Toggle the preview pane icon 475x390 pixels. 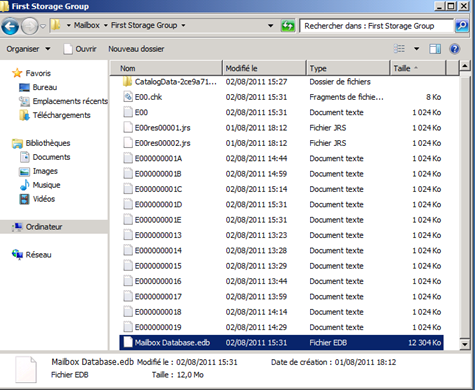(x=435, y=49)
